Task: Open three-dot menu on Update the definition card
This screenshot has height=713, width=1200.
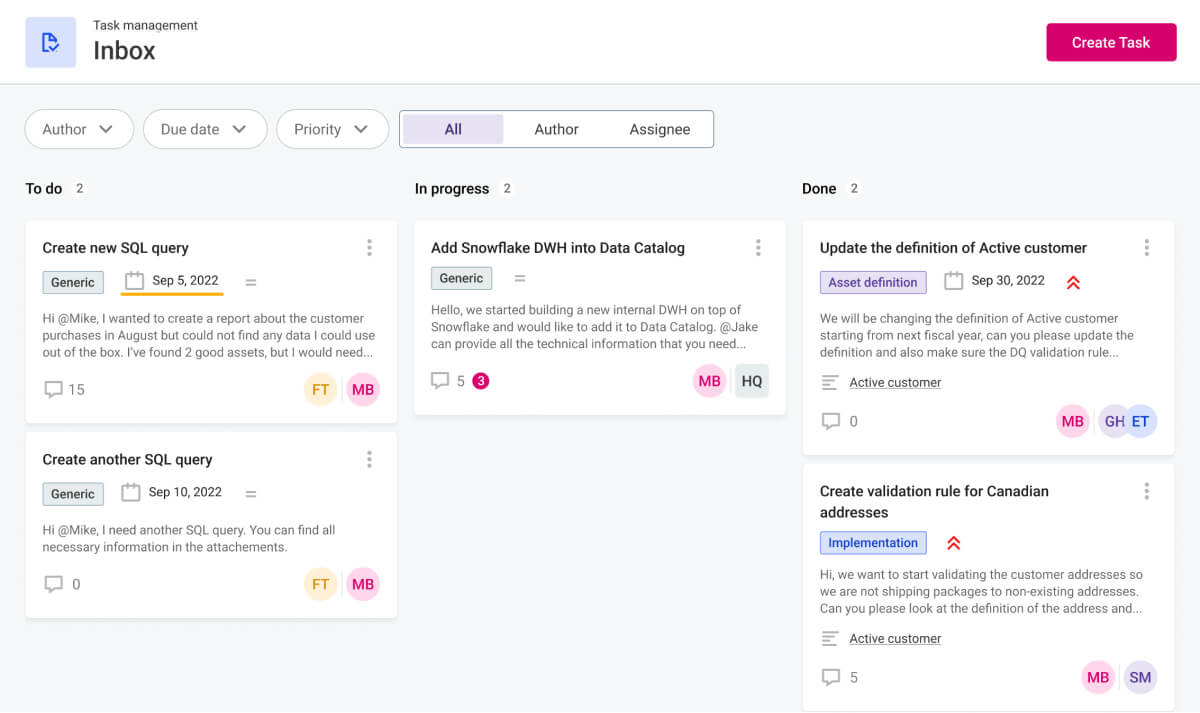Action: click(1146, 248)
